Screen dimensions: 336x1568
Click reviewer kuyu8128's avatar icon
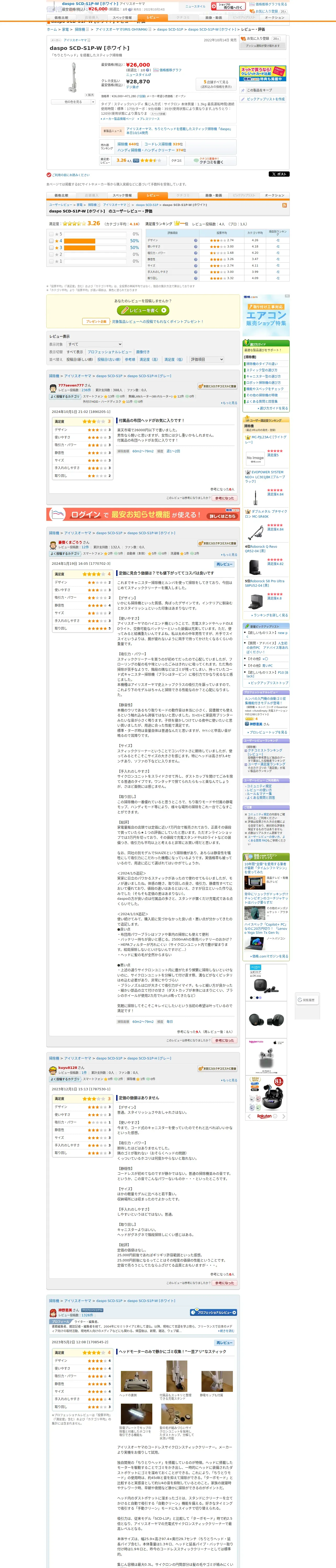(x=53, y=1070)
